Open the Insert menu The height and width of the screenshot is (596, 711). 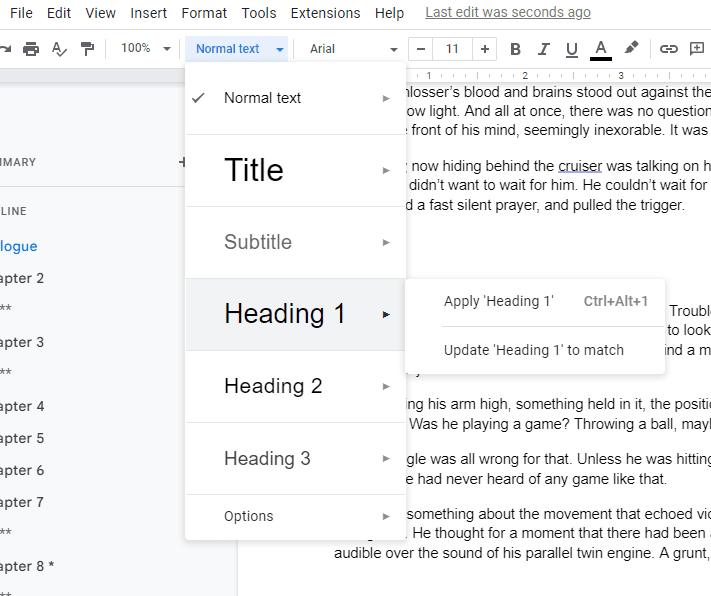coord(149,13)
